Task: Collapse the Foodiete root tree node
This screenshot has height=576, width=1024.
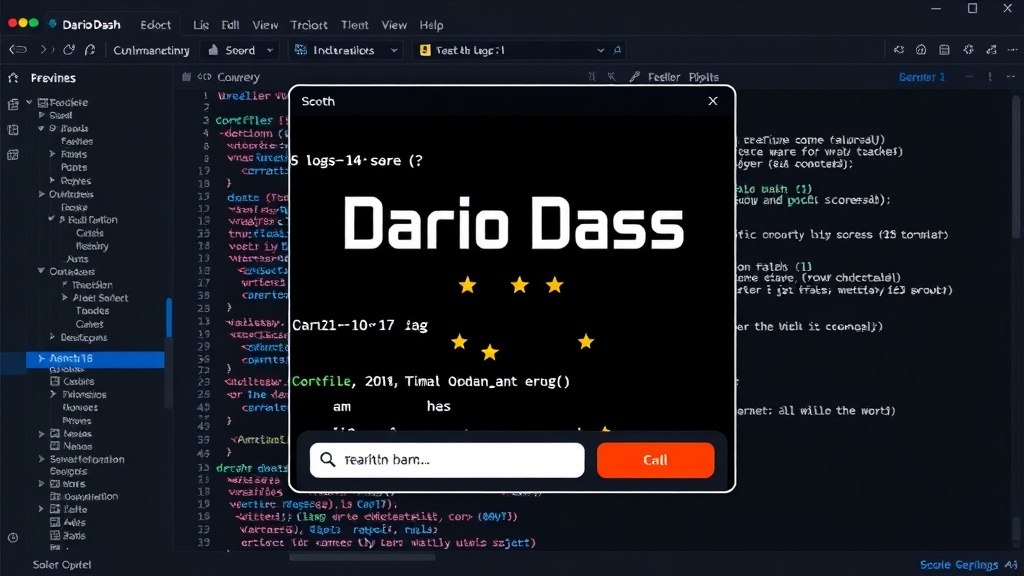Action: point(29,102)
